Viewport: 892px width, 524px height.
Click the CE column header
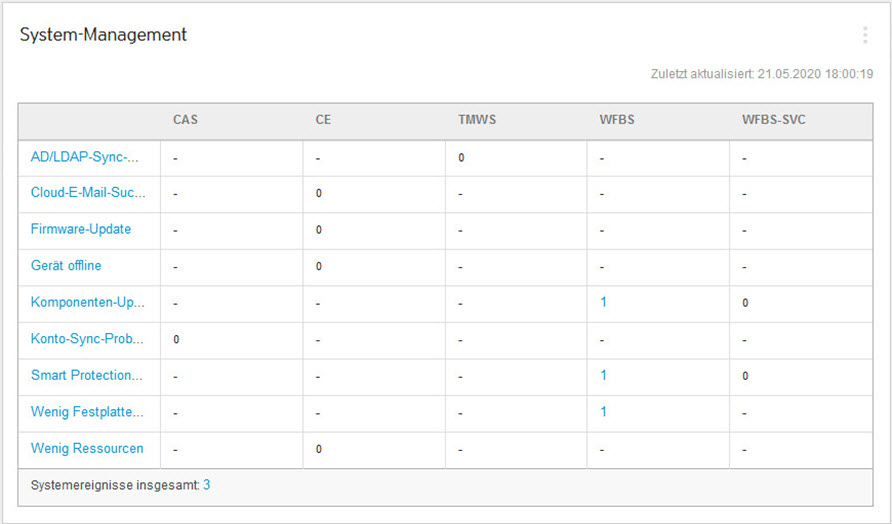[323, 120]
